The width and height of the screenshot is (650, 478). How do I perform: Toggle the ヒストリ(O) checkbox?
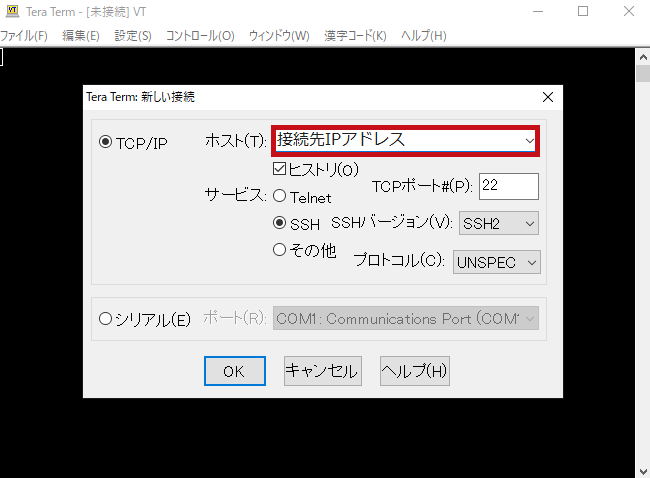(x=279, y=169)
